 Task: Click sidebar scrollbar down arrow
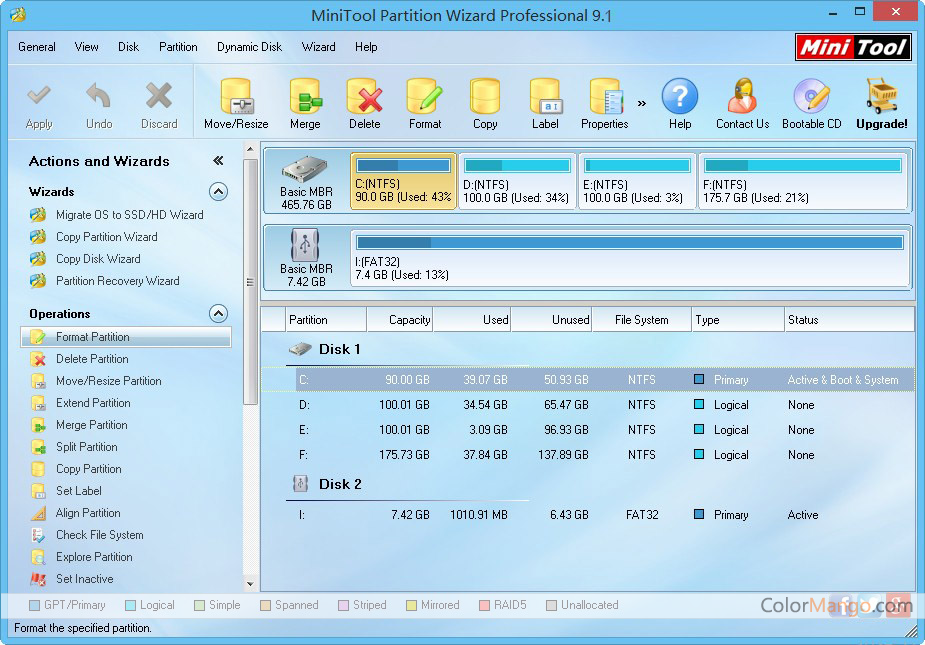[250, 584]
